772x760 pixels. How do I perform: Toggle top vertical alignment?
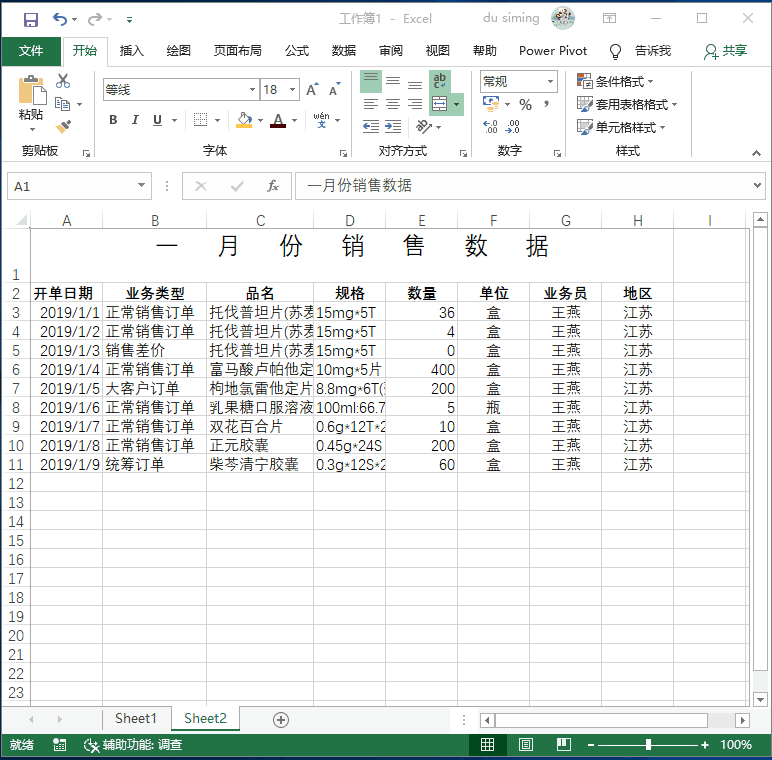click(x=371, y=81)
